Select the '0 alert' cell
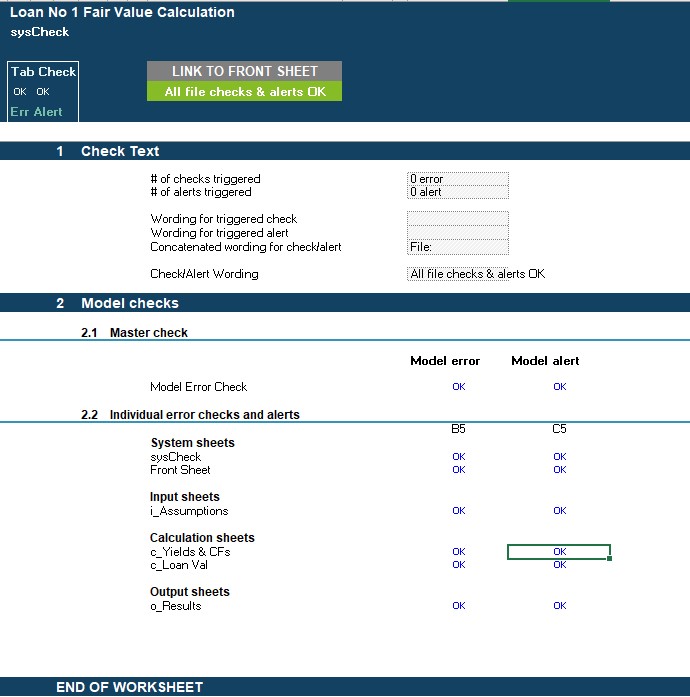 457,192
